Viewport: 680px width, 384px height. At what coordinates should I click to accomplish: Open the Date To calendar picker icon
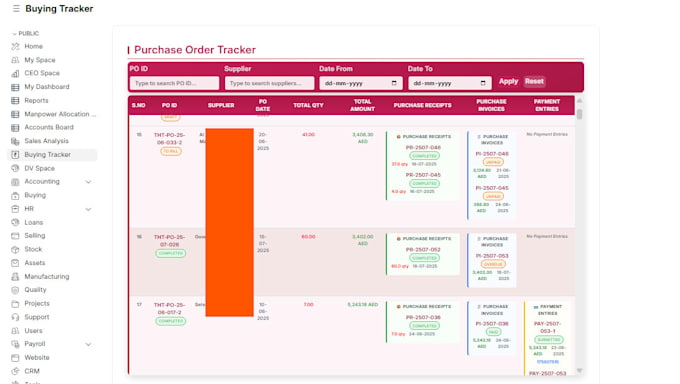tap(483, 83)
